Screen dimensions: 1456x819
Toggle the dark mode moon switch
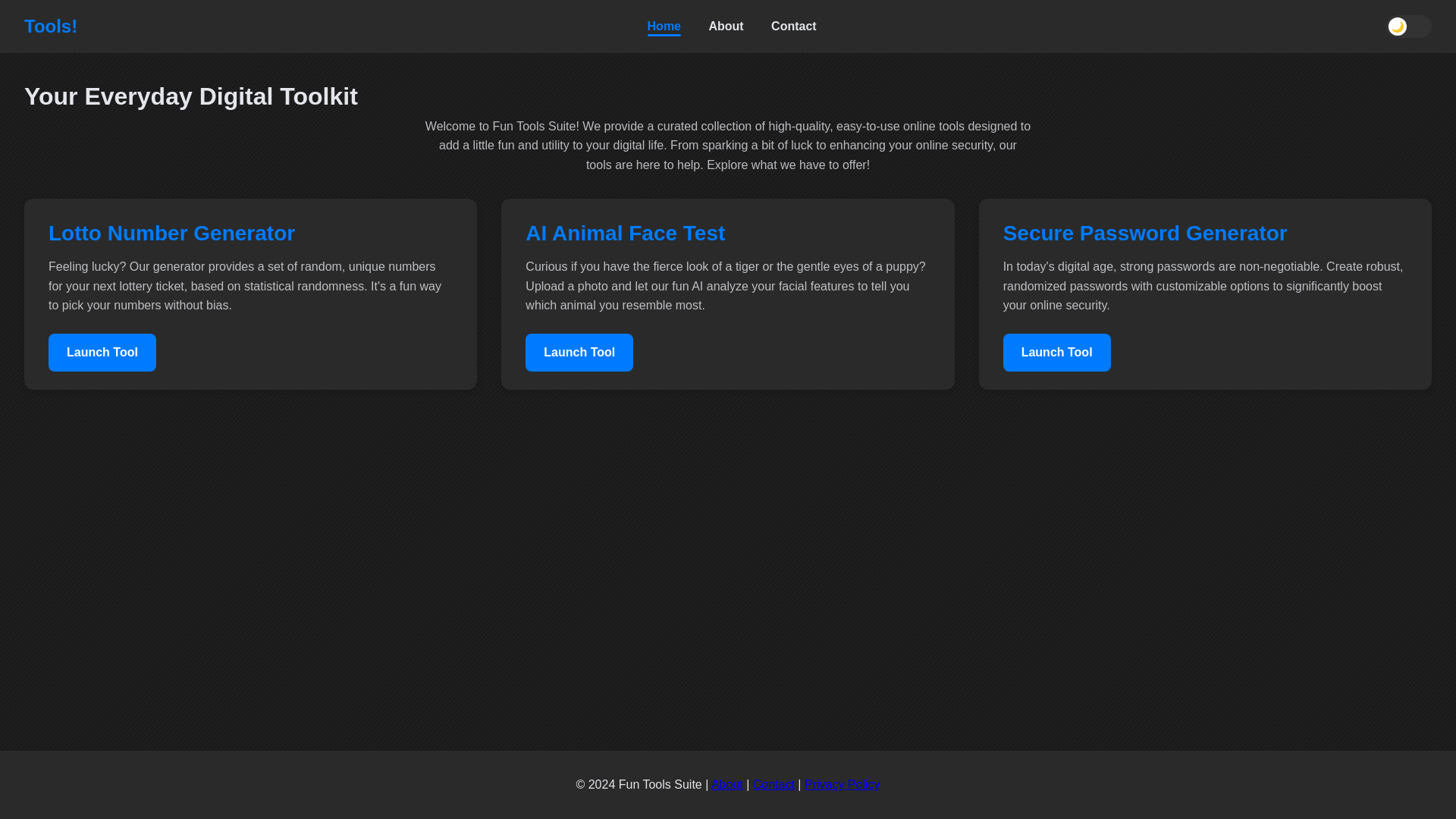point(1409,27)
